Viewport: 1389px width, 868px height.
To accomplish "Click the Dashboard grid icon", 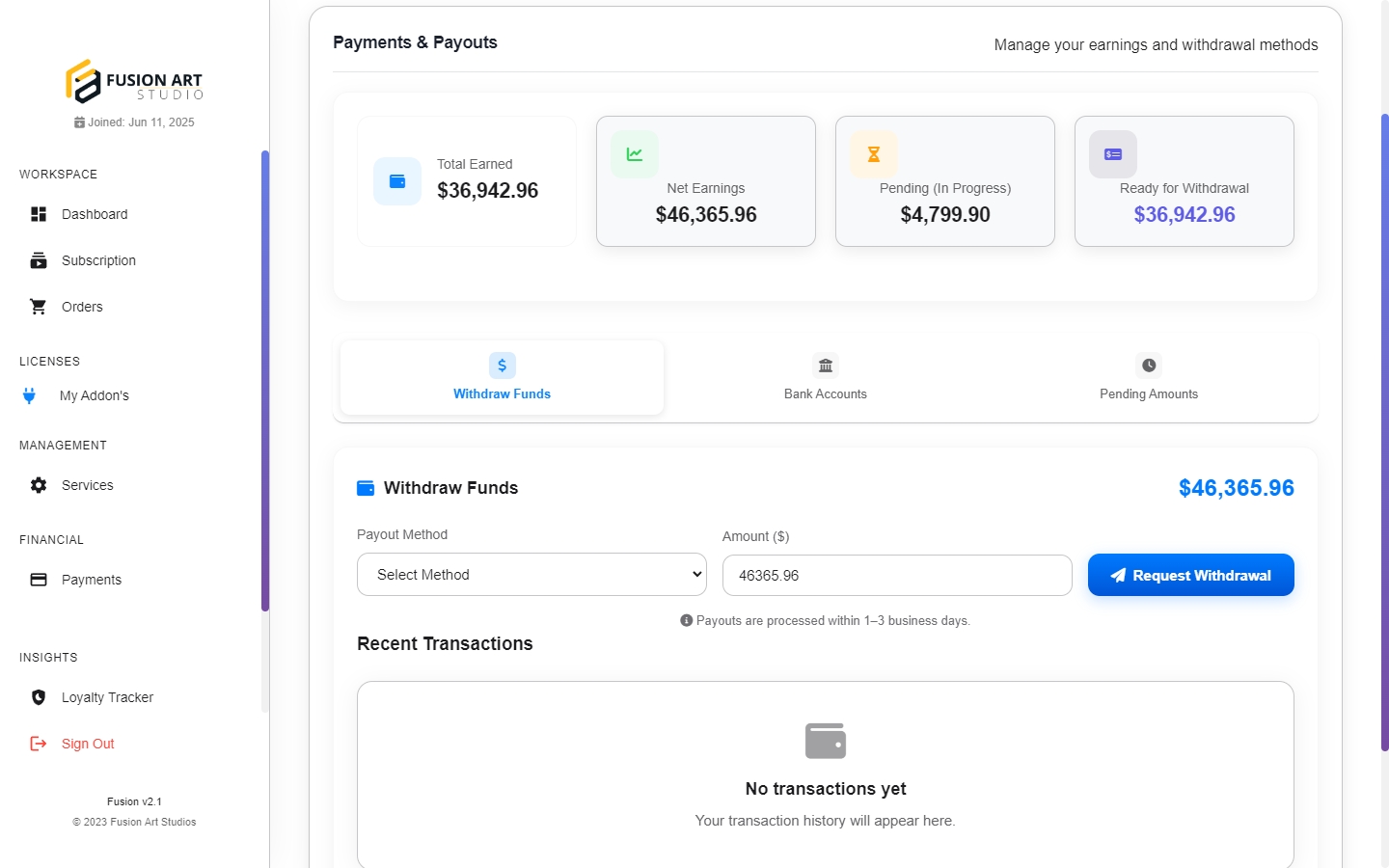I will tap(39, 214).
